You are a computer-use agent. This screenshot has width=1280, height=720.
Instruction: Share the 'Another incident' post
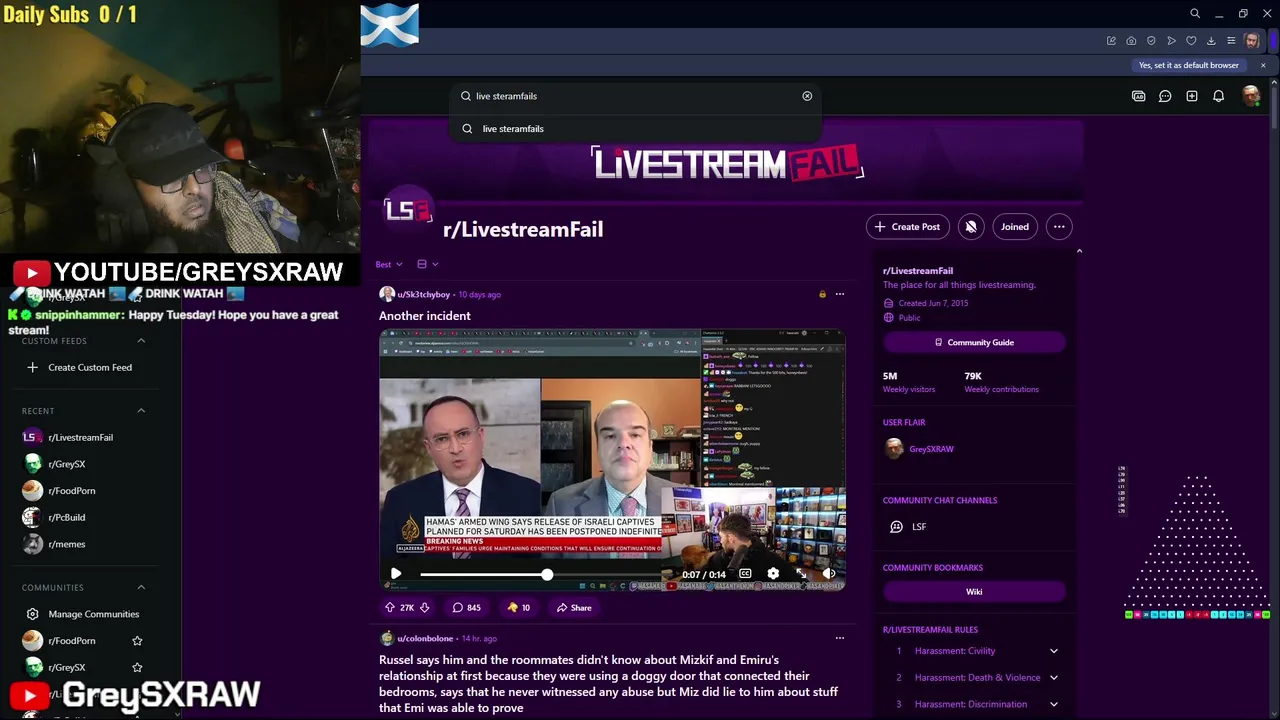pyautogui.click(x=574, y=607)
